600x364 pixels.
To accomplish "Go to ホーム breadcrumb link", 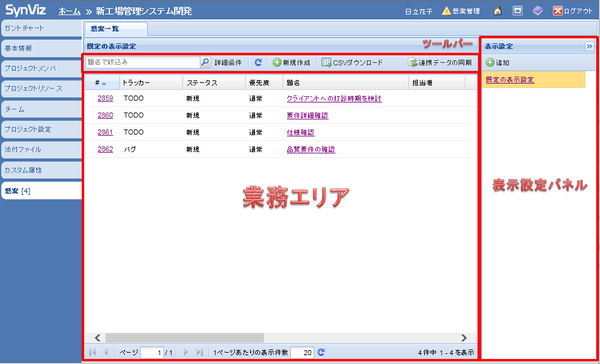I will tap(70, 11).
